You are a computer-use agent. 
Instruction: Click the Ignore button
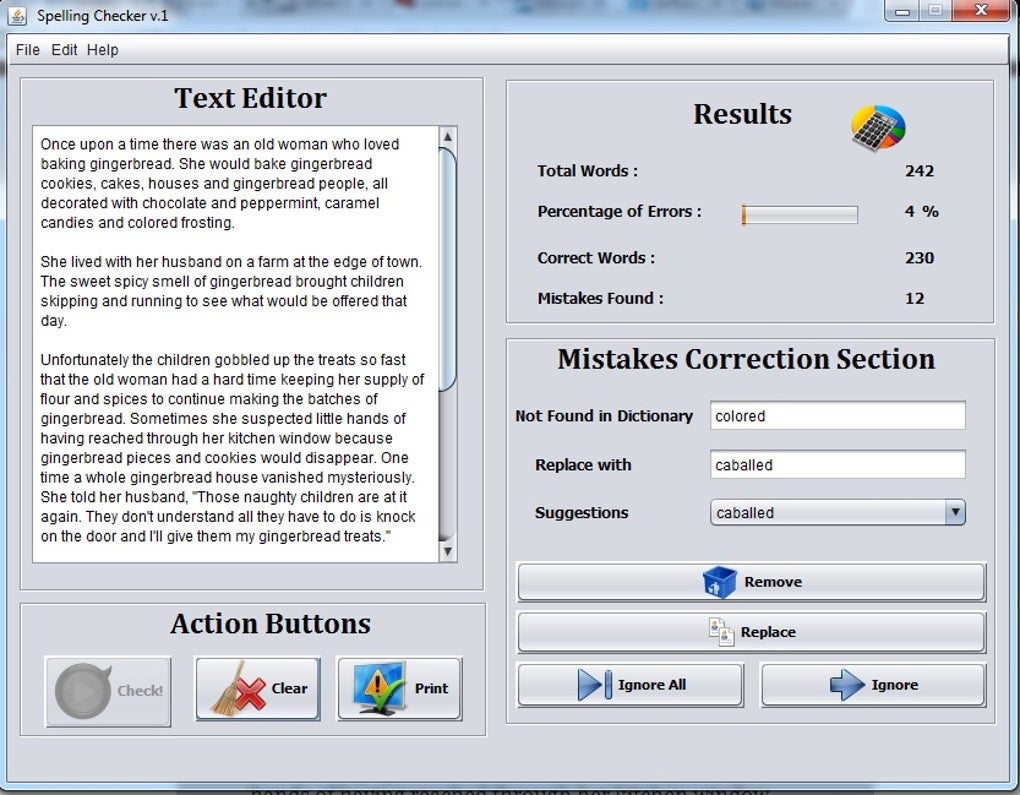click(x=873, y=684)
